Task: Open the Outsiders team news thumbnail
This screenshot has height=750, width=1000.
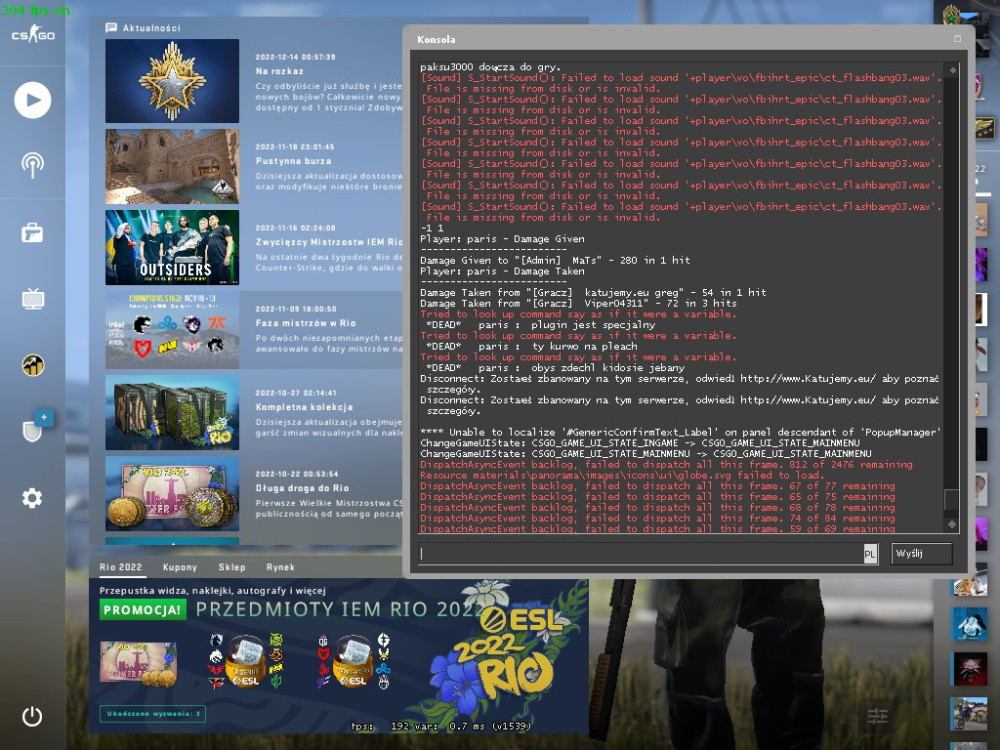Action: 172,247
